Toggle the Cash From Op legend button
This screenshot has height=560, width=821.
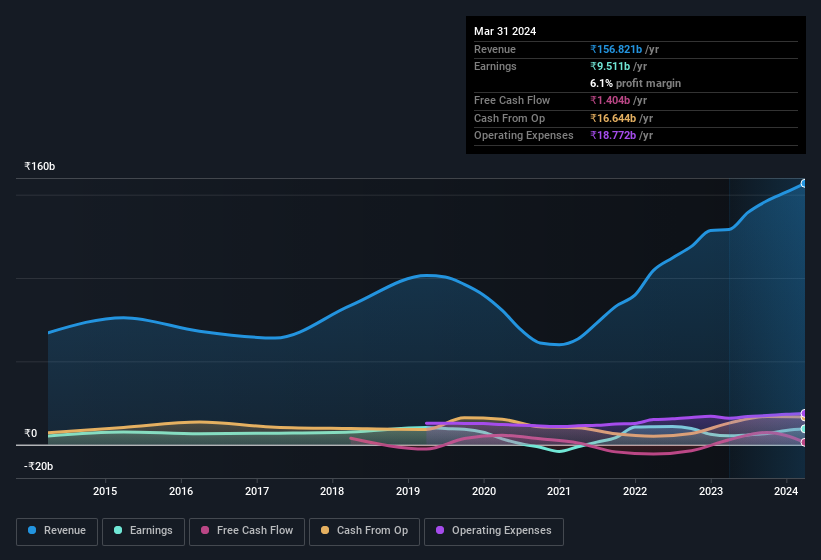click(x=364, y=531)
